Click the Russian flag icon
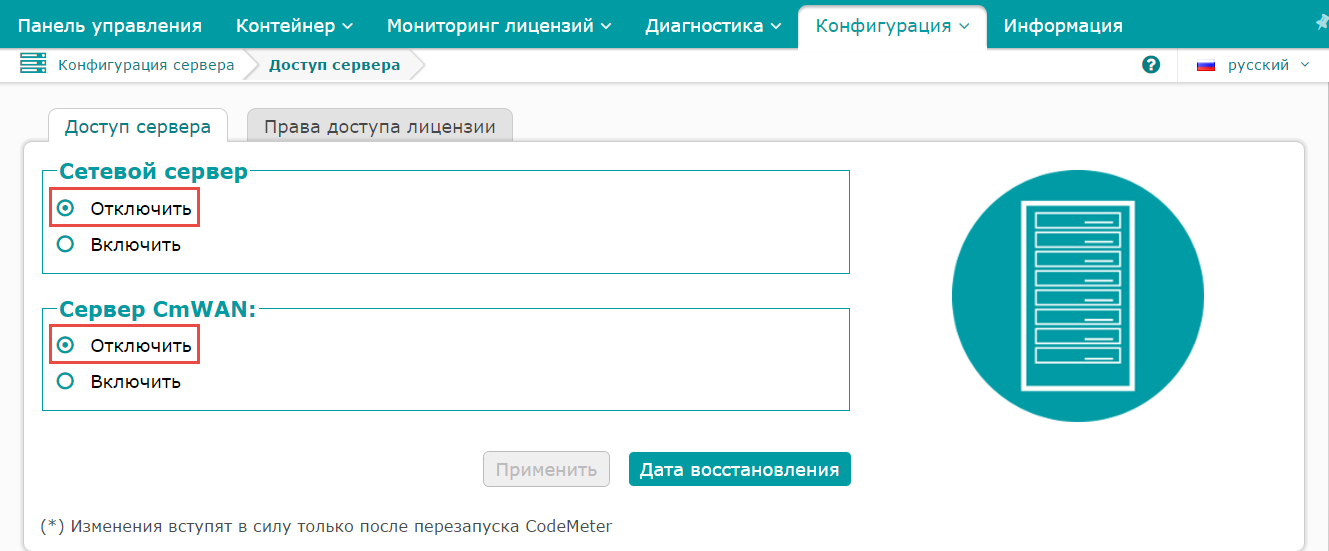 coord(1206,65)
